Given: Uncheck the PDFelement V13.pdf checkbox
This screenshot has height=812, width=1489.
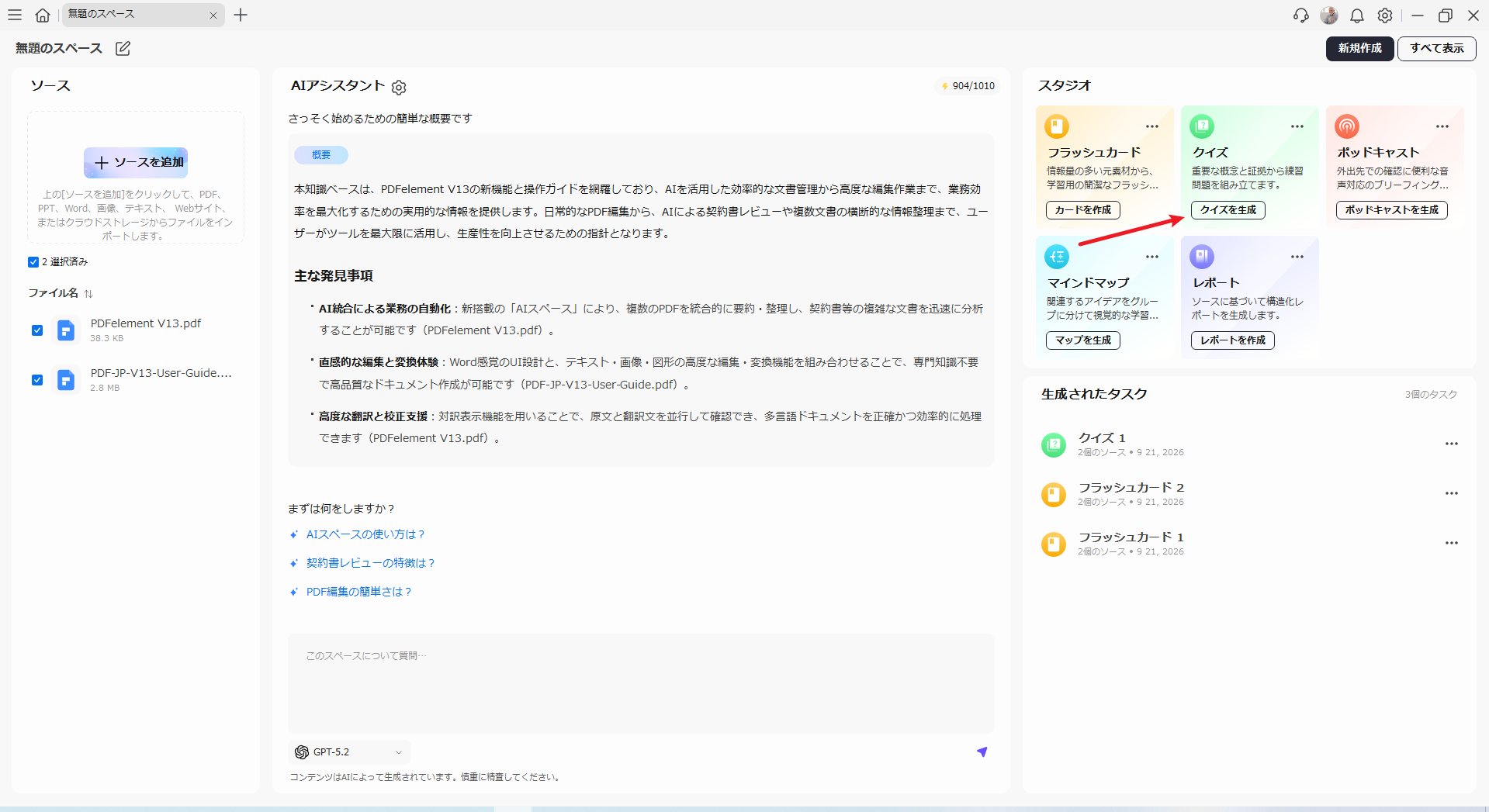Looking at the screenshot, I should pyautogui.click(x=37, y=330).
